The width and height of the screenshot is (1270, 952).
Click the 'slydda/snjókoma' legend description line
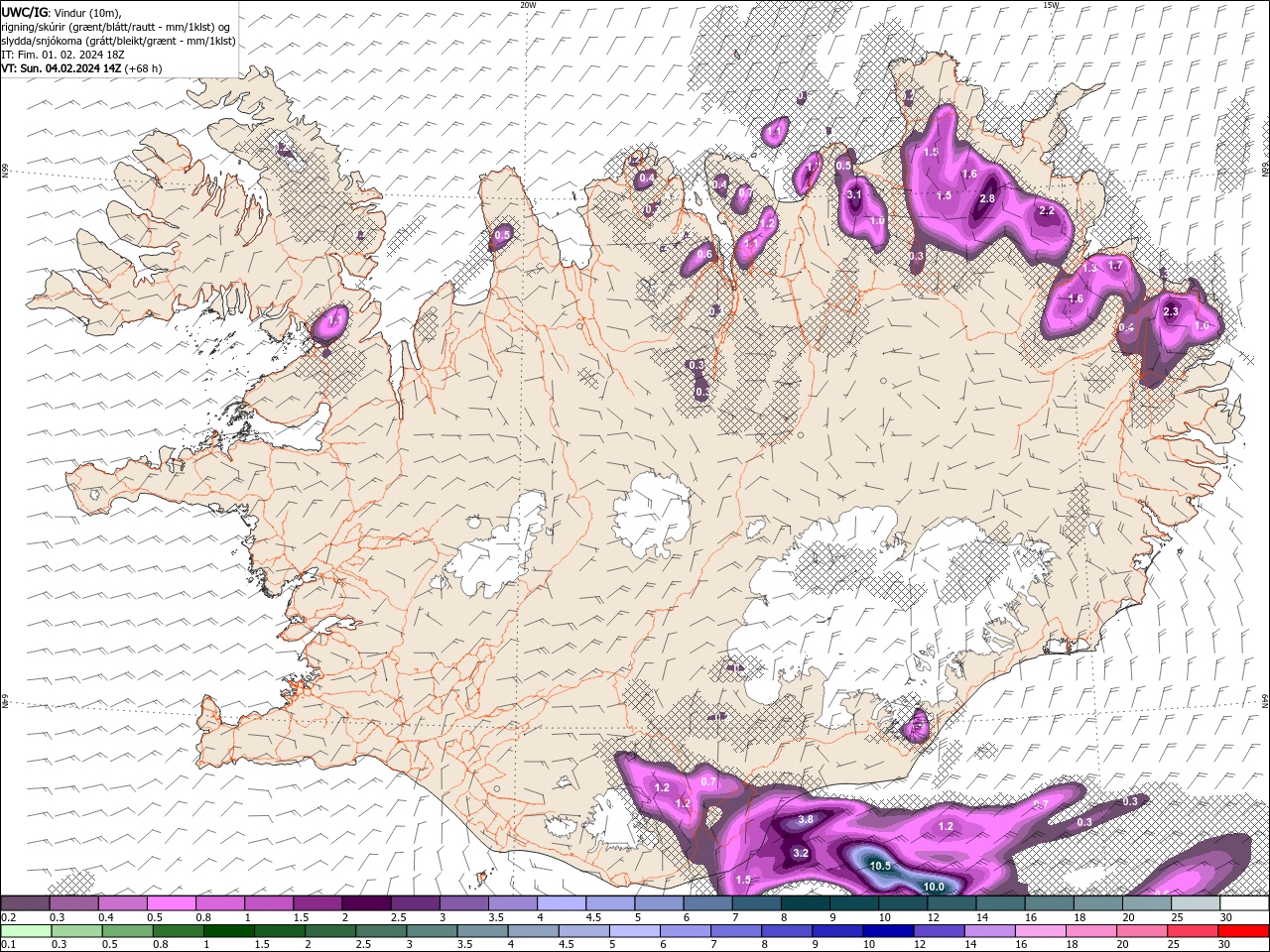click(x=119, y=41)
